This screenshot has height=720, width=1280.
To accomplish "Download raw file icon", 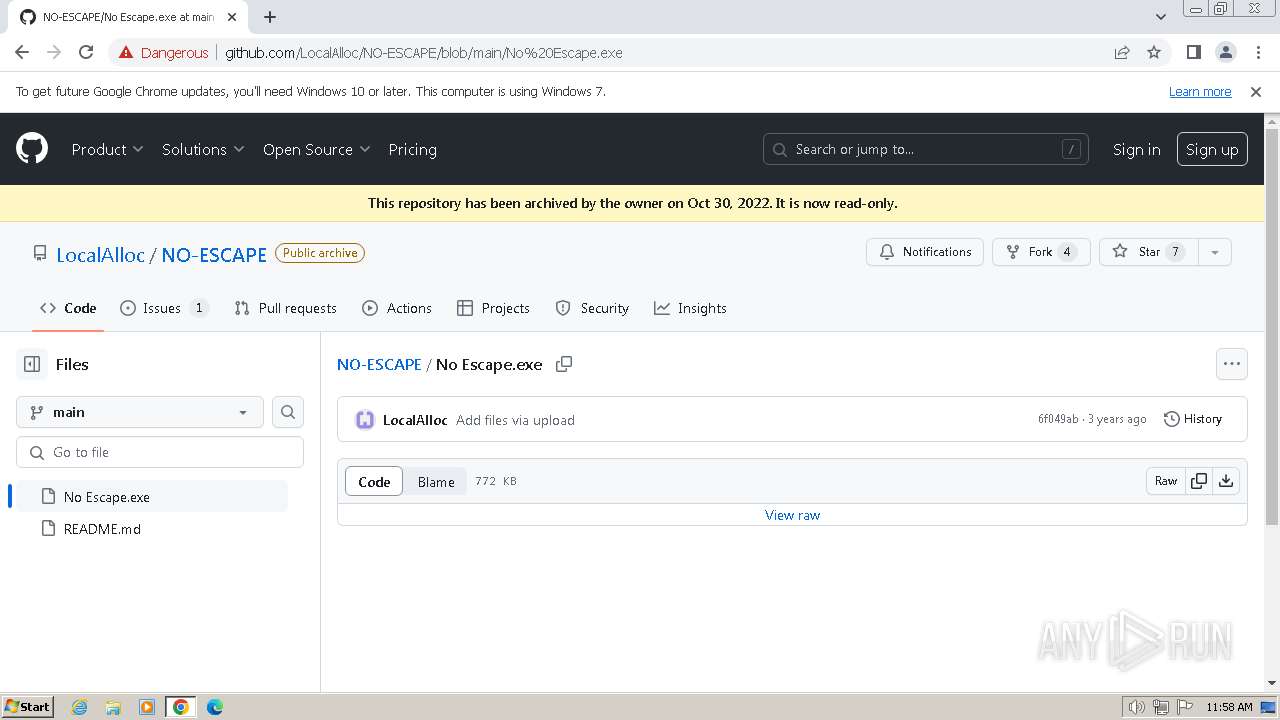I will coord(1226,481).
